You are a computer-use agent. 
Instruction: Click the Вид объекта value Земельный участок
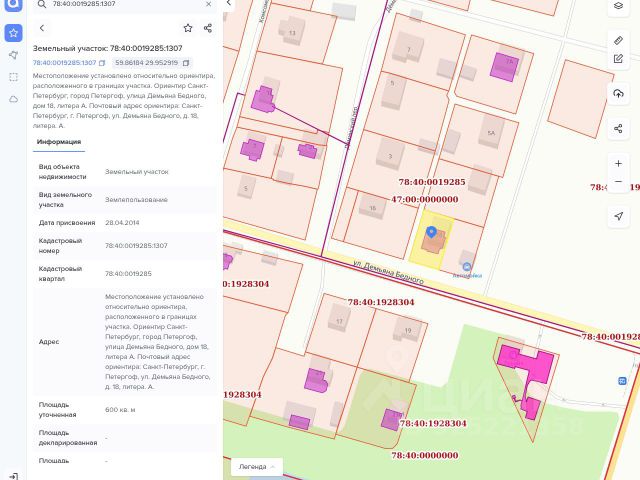[x=137, y=172]
